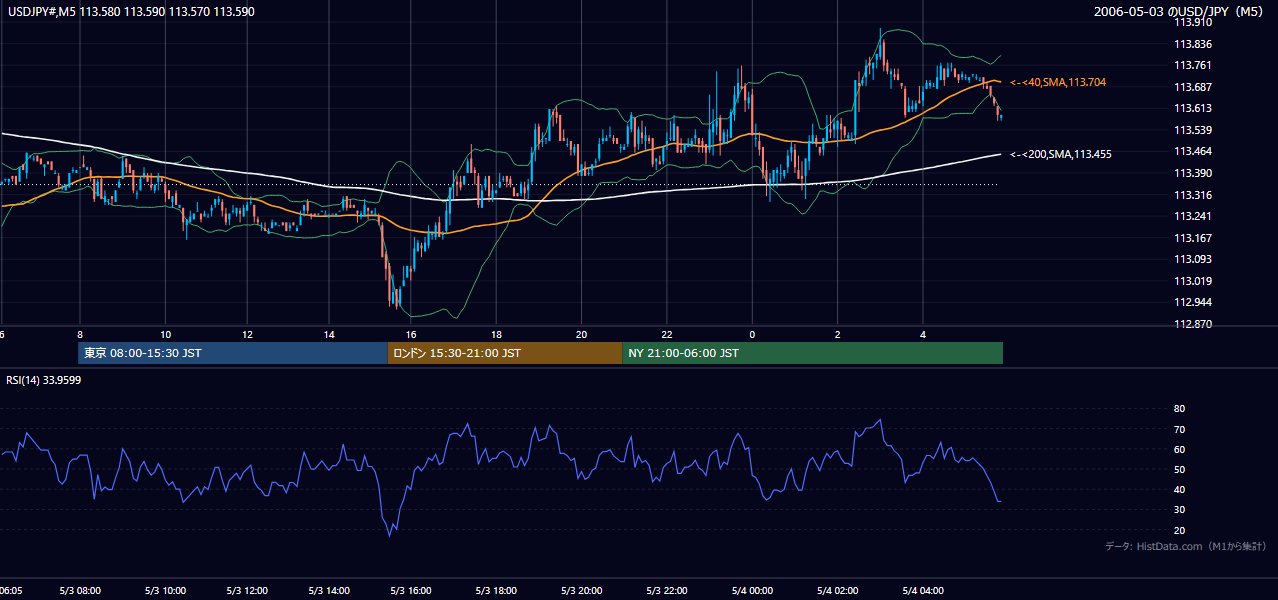
Task: Click the 5/3 16:00 time axis label
Action: [x=413, y=591]
